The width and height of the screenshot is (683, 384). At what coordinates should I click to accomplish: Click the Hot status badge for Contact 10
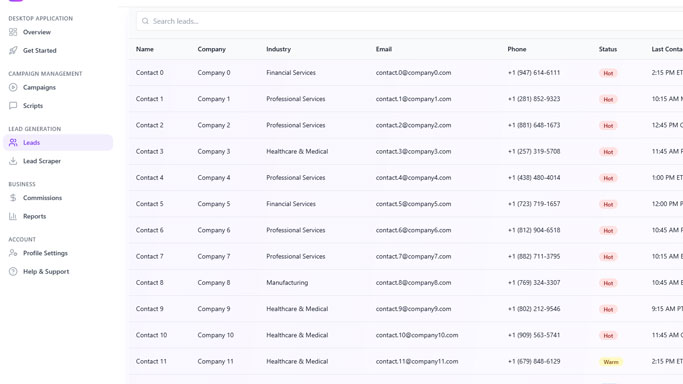coord(608,336)
